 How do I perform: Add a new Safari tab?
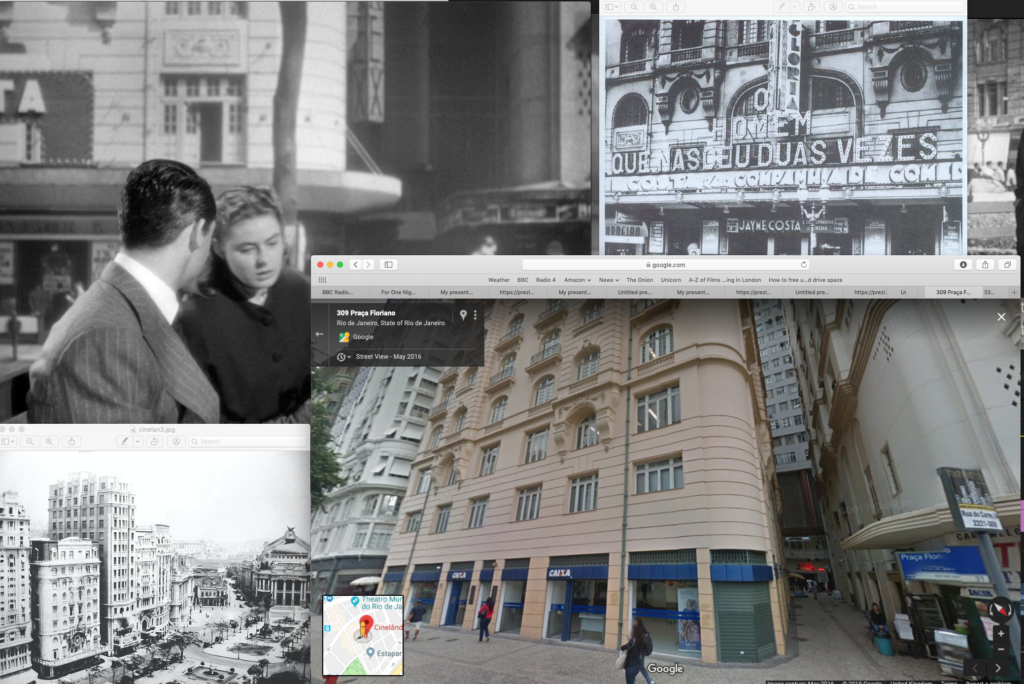1014,292
